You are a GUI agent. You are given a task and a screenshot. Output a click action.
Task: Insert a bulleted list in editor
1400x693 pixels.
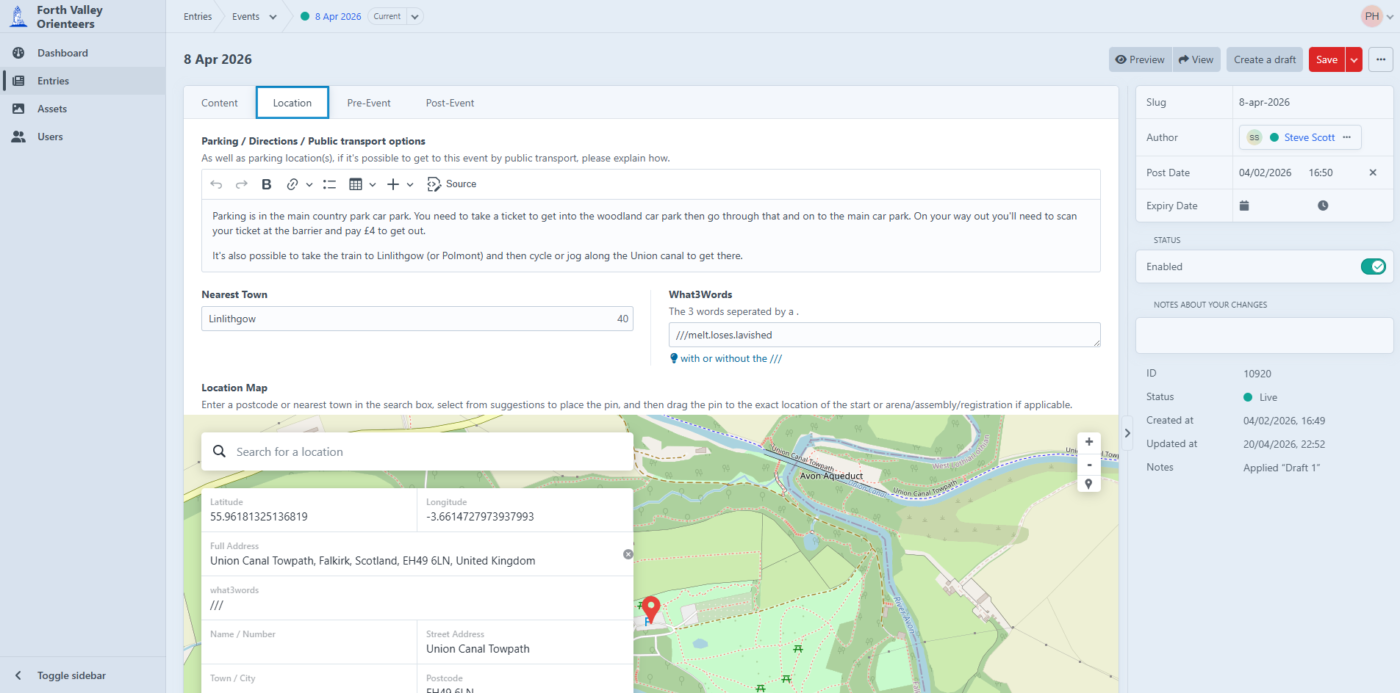coord(329,184)
